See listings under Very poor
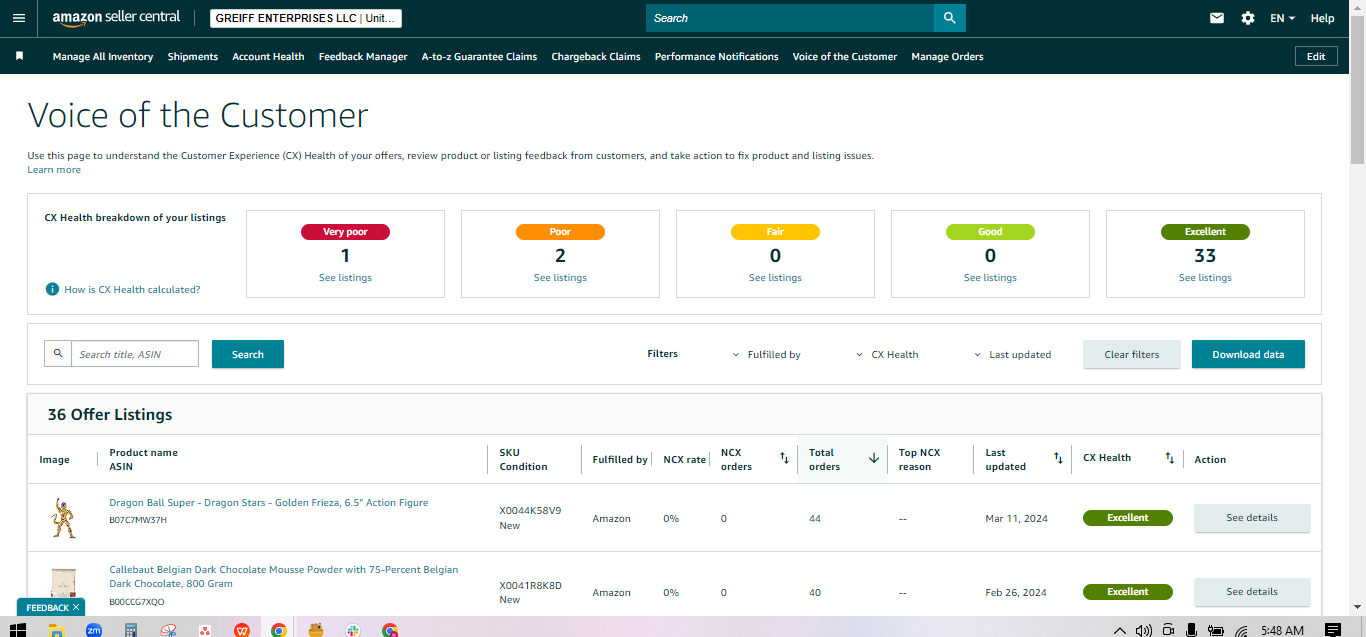This screenshot has width=1366, height=637. point(345,277)
